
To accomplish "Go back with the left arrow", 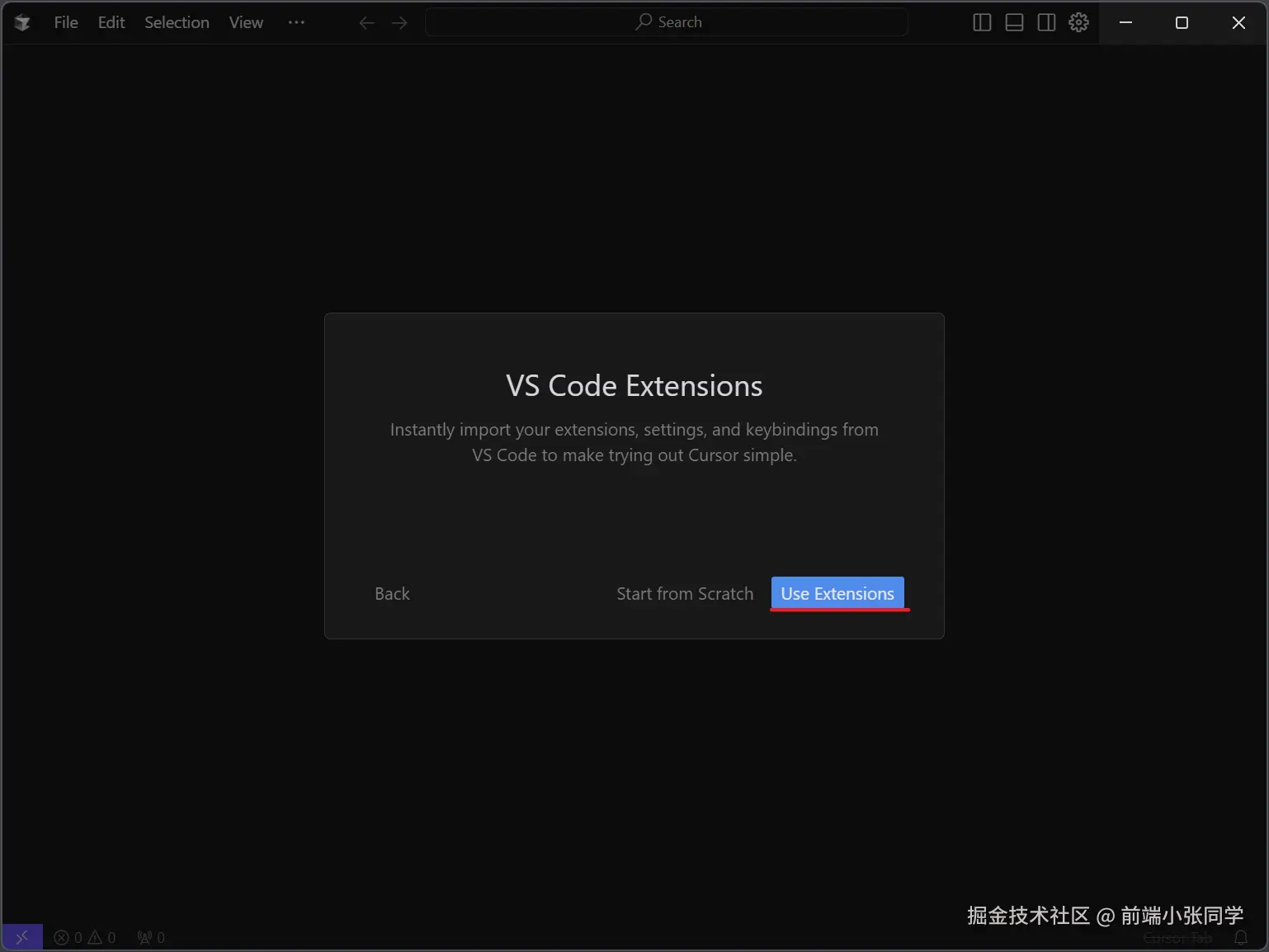I will (367, 22).
